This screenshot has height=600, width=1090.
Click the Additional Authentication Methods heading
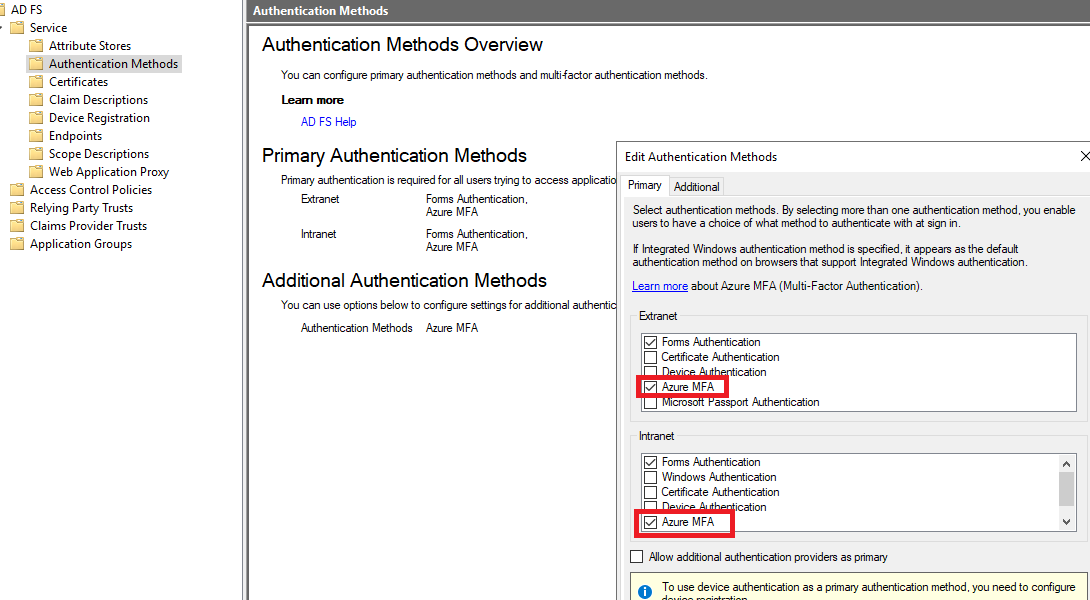coord(405,280)
